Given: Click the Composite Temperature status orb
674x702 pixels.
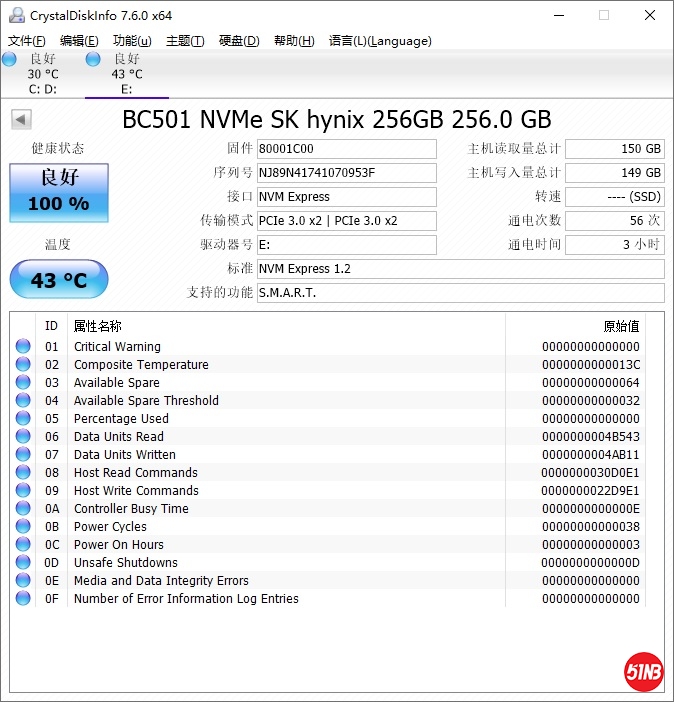Looking at the screenshot, I should [x=23, y=365].
